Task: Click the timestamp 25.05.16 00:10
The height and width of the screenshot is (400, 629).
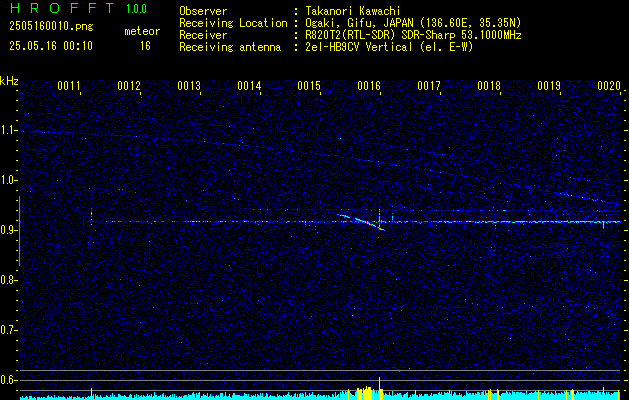Action: pos(51,46)
